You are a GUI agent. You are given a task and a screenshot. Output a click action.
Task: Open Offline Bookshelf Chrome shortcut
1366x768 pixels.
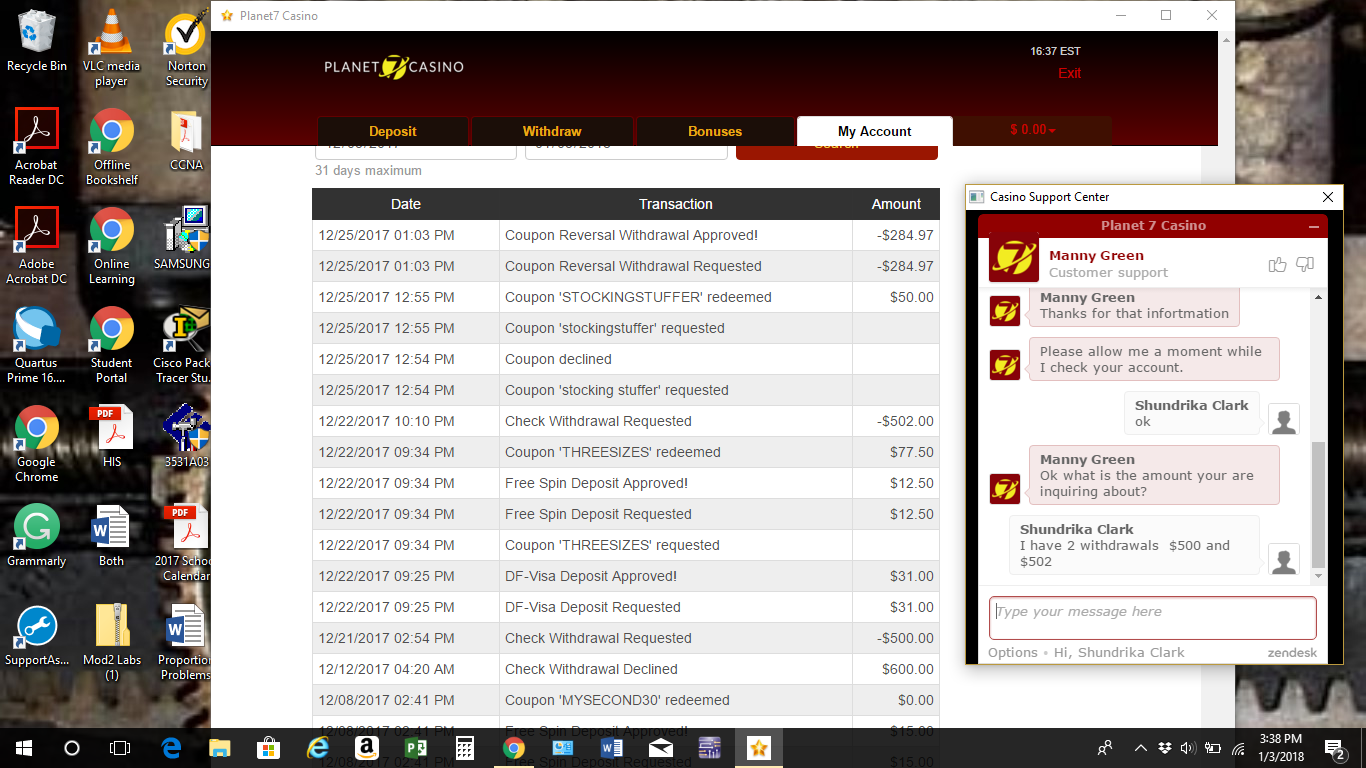(x=111, y=147)
